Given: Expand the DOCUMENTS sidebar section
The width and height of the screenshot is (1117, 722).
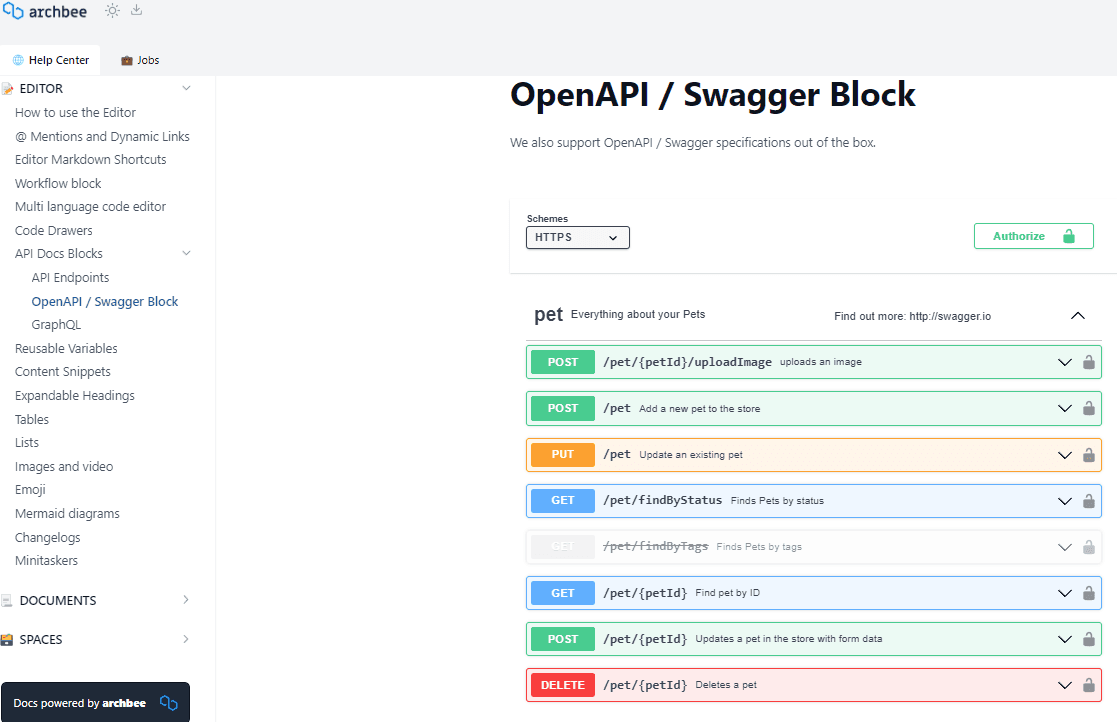Looking at the screenshot, I should pyautogui.click(x=185, y=600).
